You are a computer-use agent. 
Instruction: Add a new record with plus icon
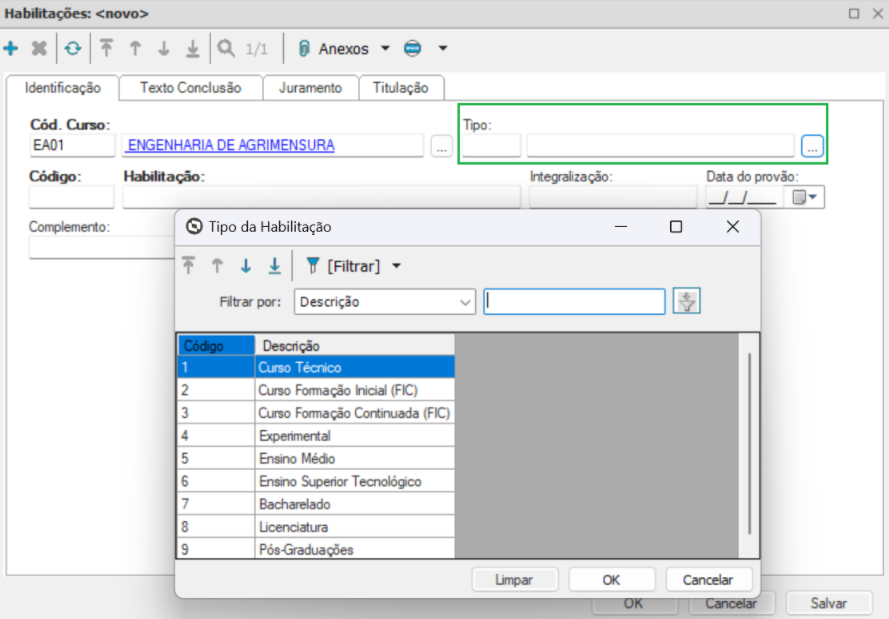point(11,49)
